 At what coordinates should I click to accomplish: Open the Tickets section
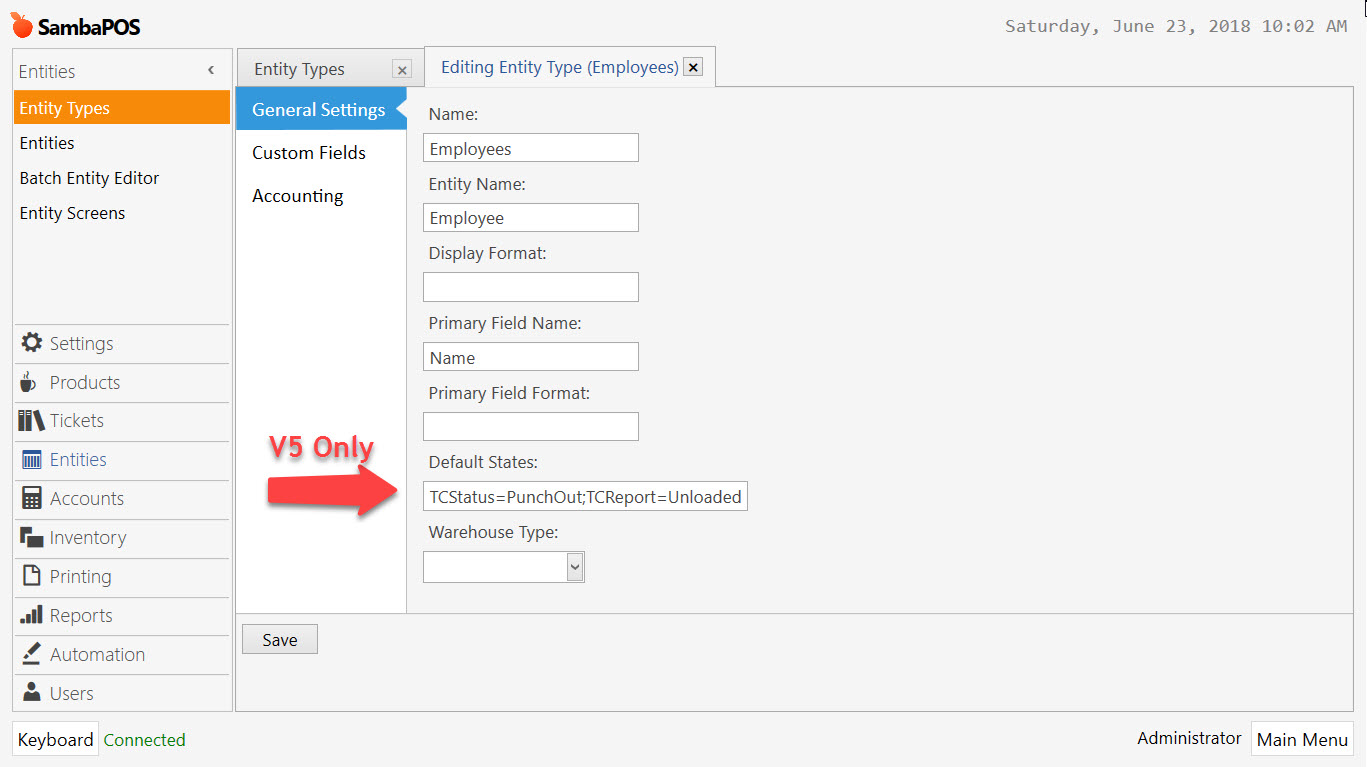pyautogui.click(x=74, y=421)
